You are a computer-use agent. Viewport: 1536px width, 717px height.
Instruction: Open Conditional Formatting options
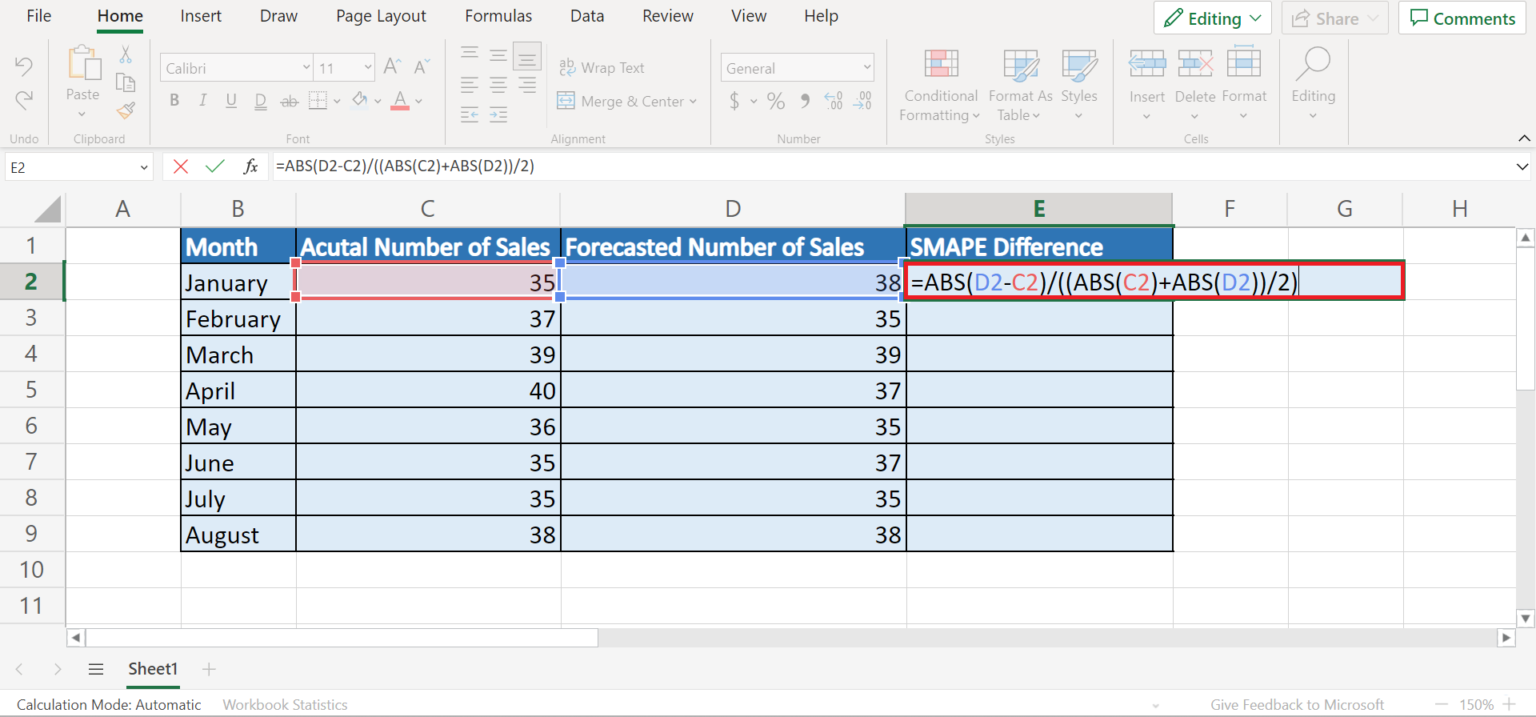point(938,87)
